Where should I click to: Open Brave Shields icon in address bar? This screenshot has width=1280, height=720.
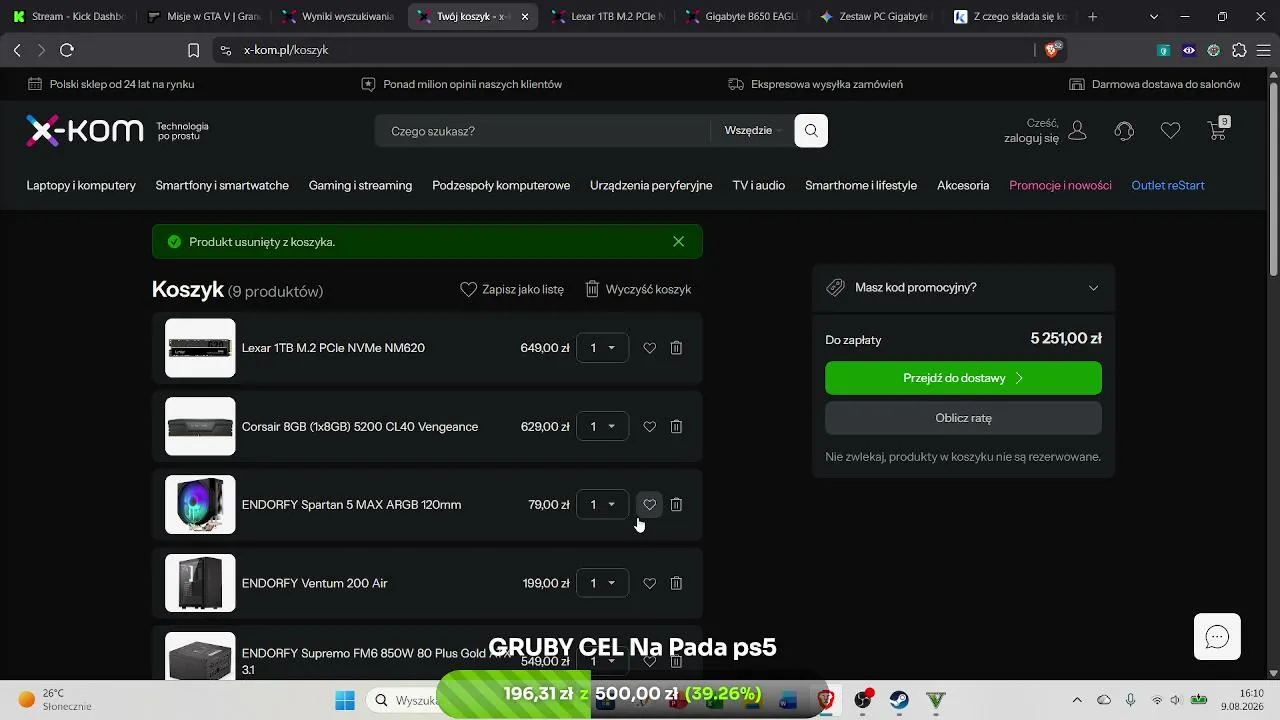1052,49
